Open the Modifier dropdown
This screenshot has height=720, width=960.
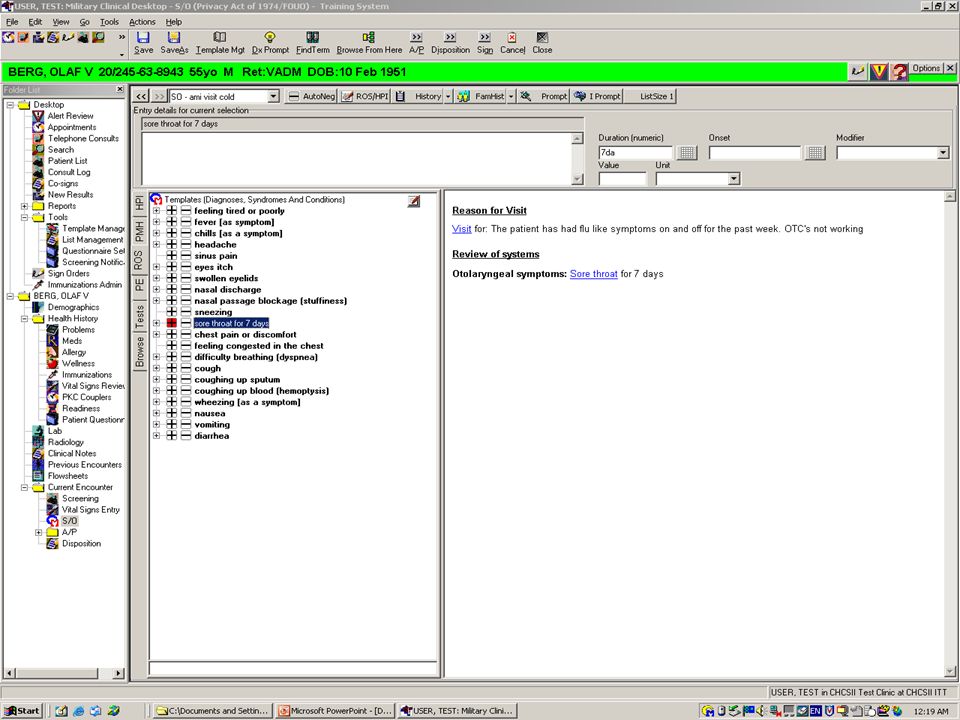point(943,152)
